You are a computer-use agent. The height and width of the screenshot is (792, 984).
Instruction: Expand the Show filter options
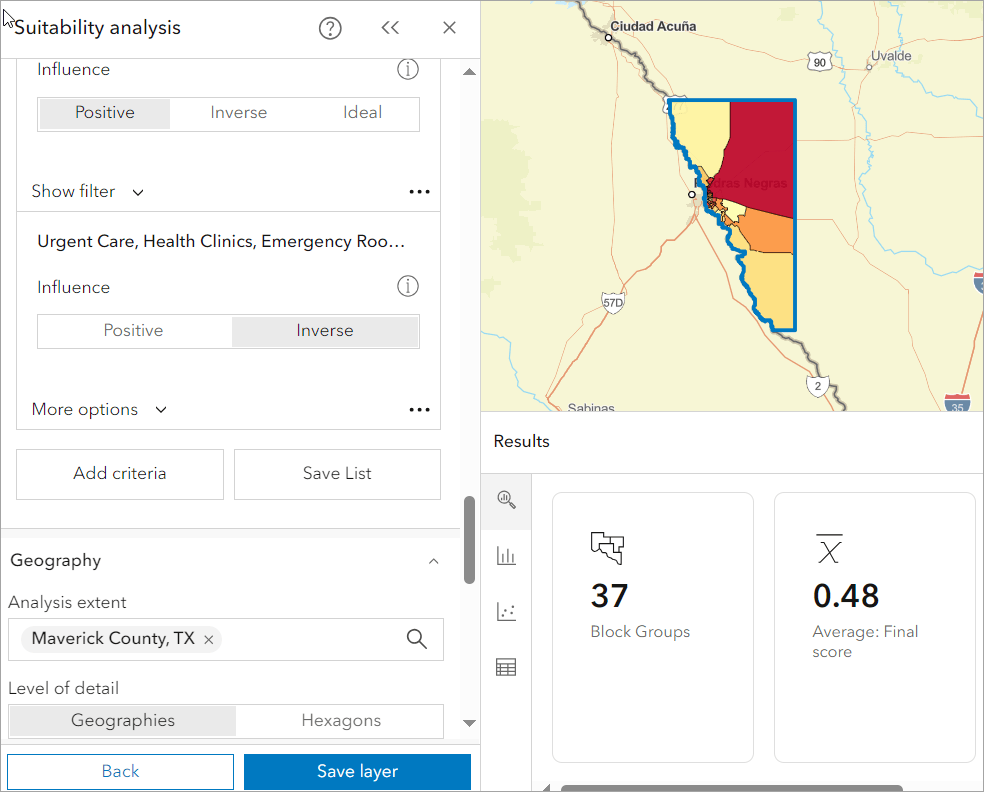(88, 191)
